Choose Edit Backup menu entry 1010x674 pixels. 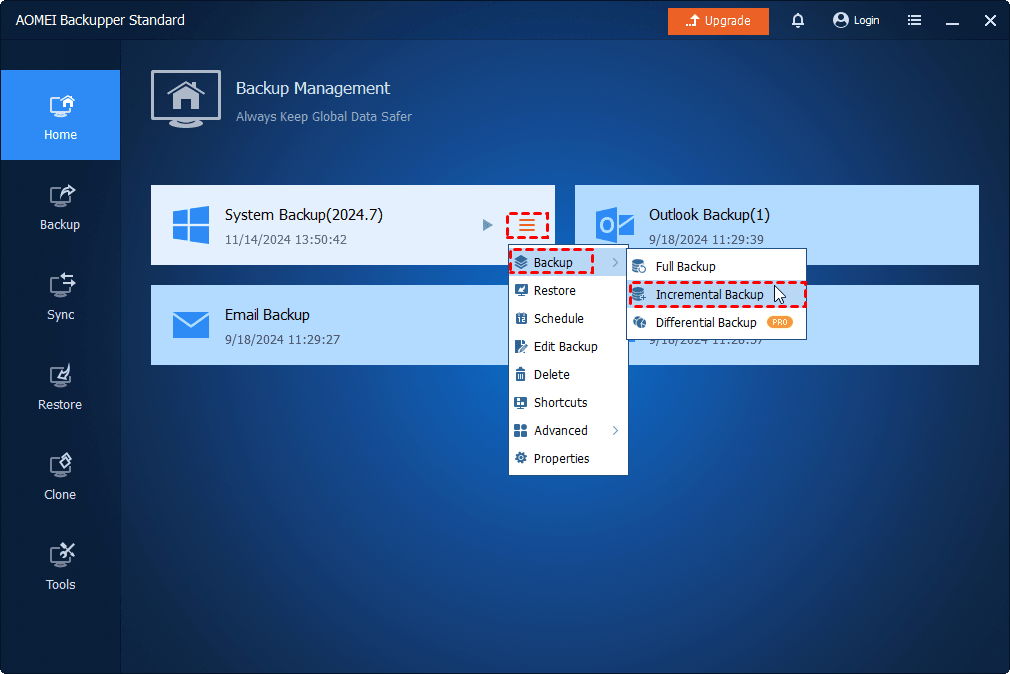click(x=568, y=347)
